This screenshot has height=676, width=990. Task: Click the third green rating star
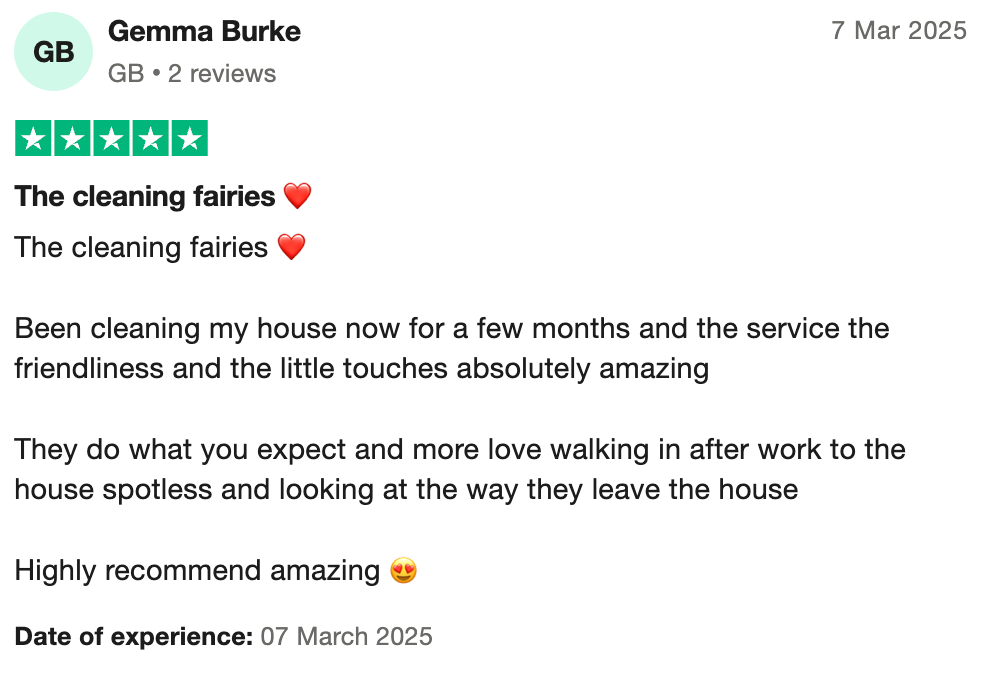[111, 139]
